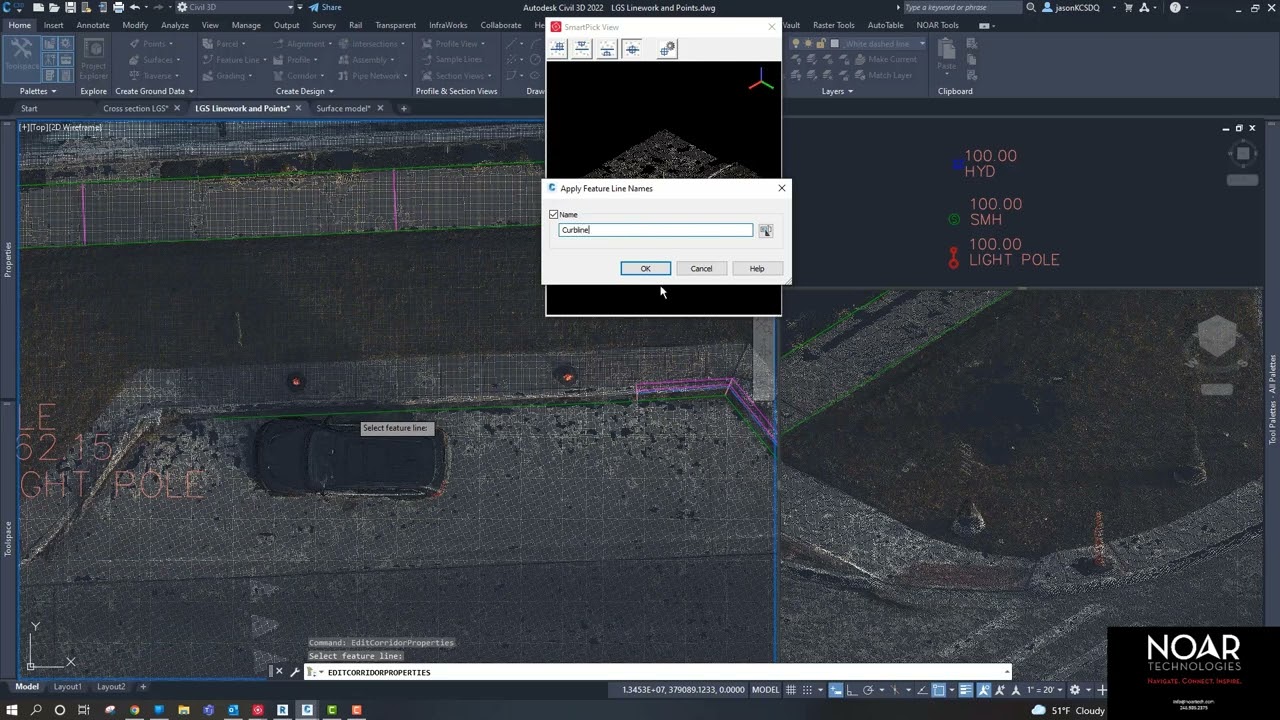Toggle the Name checkbox in Apply Feature Line Names
This screenshot has width=1280, height=720.
[x=554, y=214]
